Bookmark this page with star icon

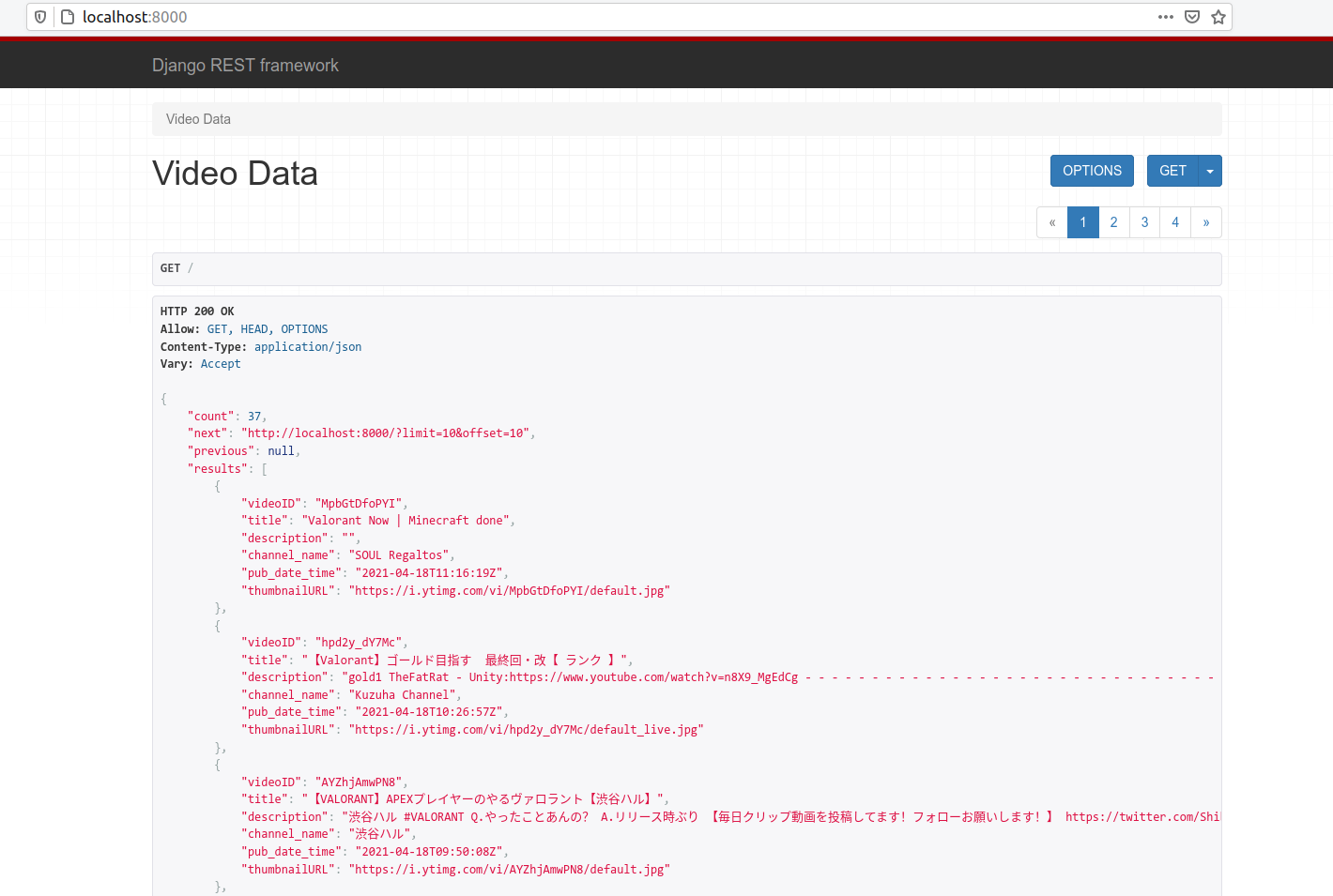pyautogui.click(x=1218, y=17)
